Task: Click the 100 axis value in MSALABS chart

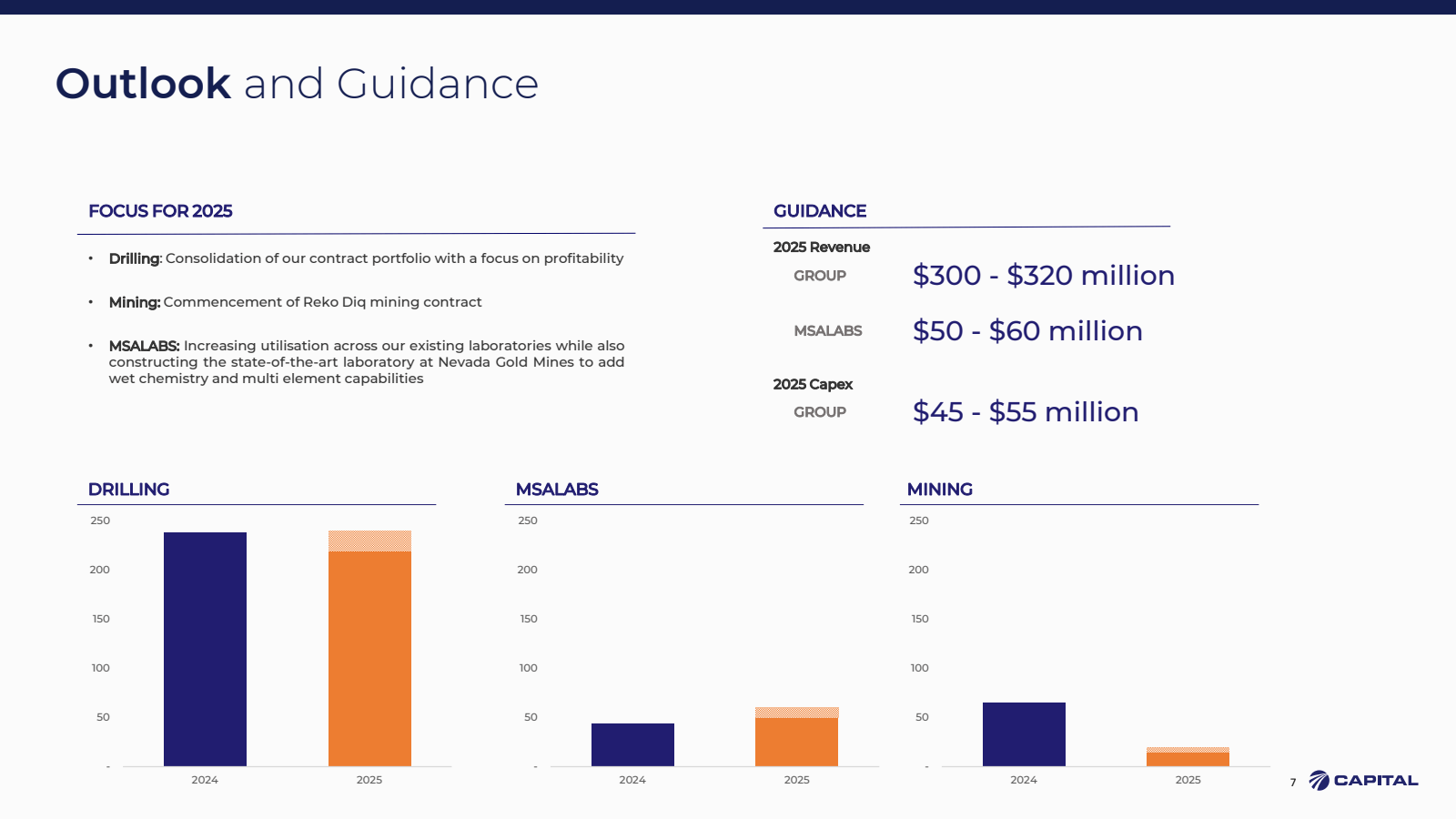Action: tap(529, 668)
